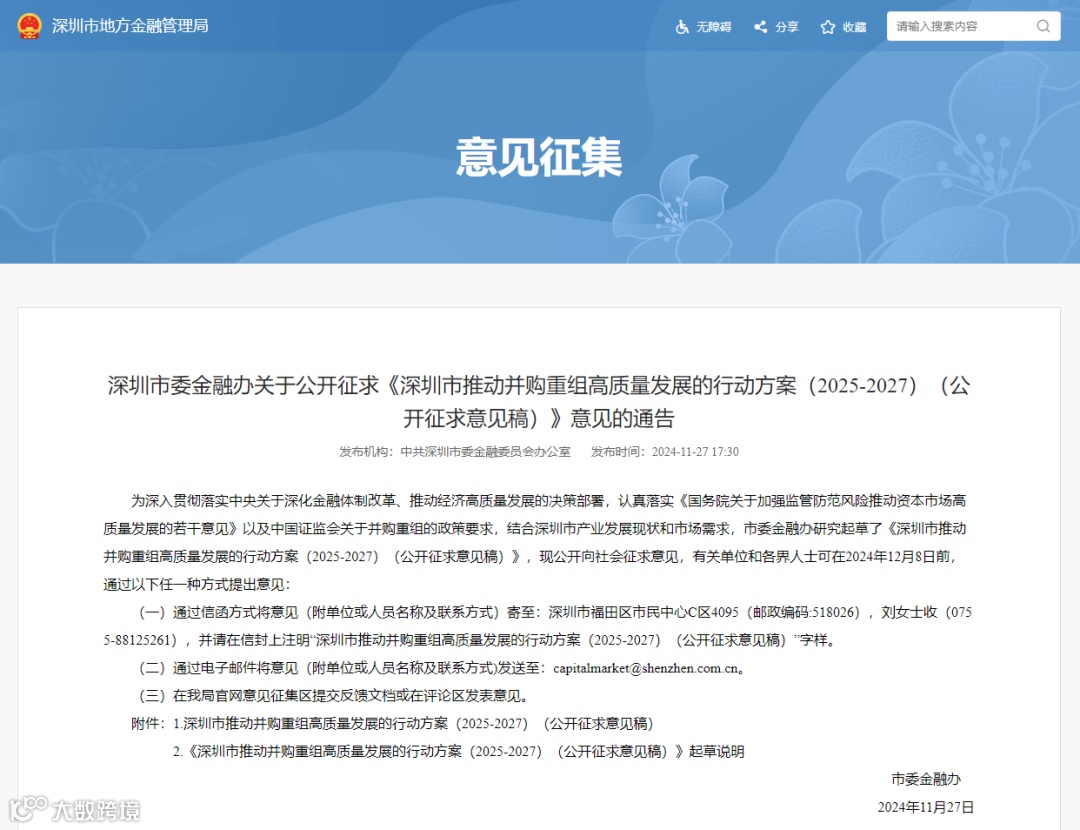Click the date 2024年11月27日 at the bottom
The height and width of the screenshot is (830, 1080).
(x=926, y=807)
